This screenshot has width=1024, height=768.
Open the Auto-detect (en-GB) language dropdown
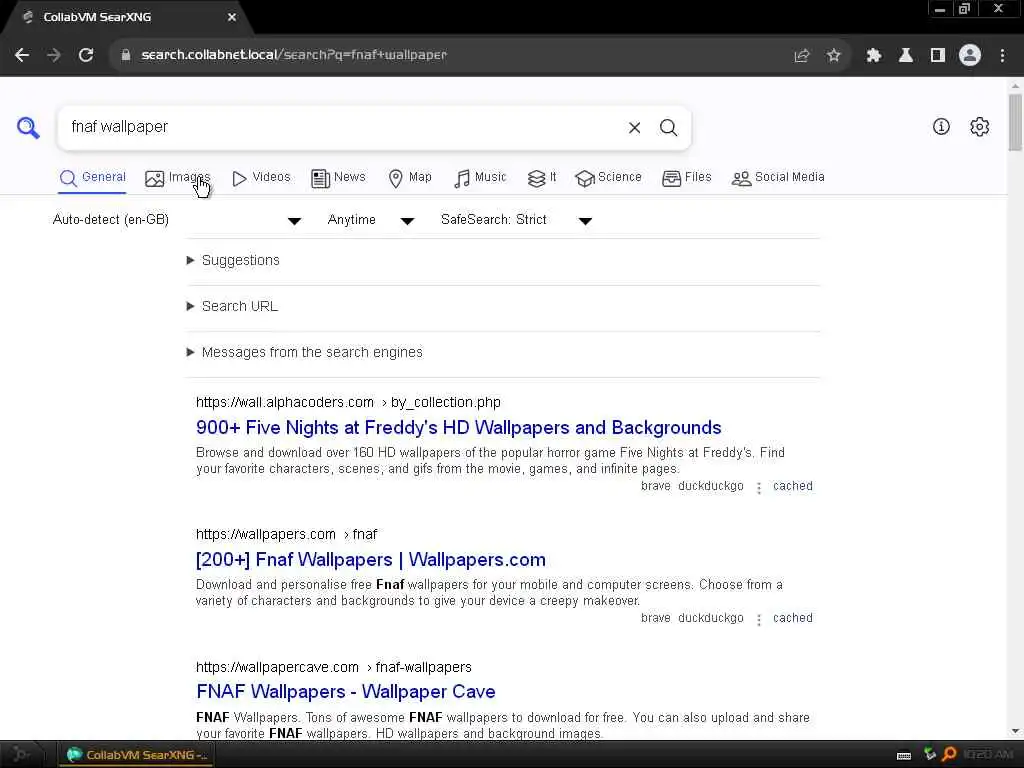point(176,220)
